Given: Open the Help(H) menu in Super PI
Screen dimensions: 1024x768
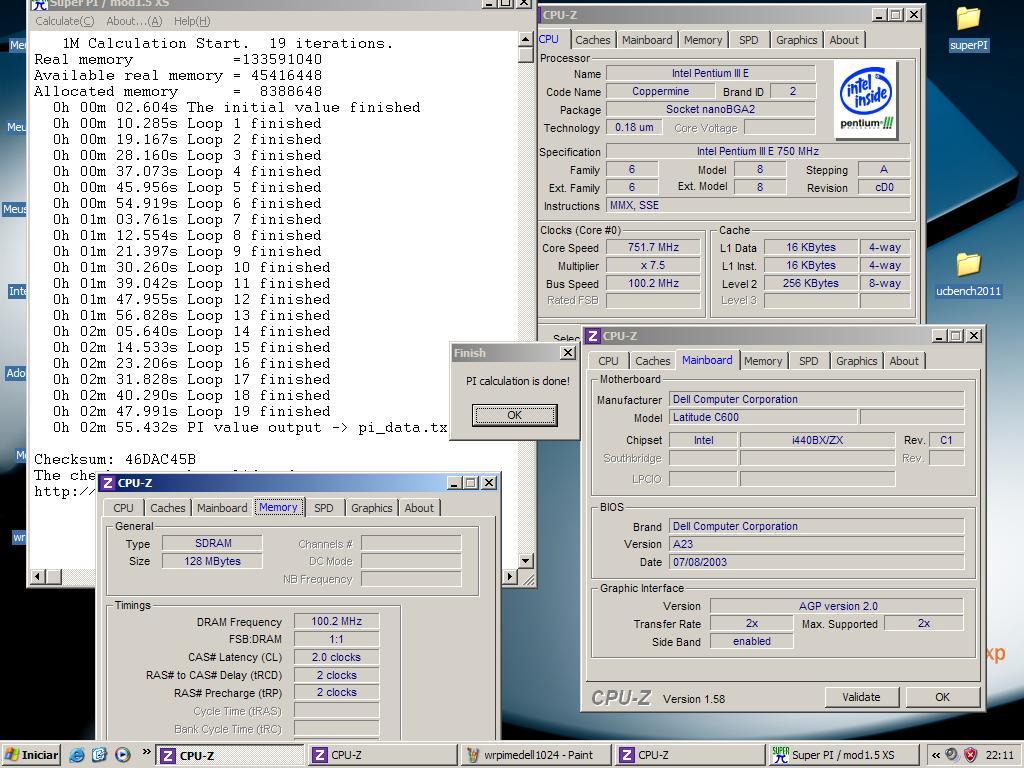Looking at the screenshot, I should click(192, 21).
